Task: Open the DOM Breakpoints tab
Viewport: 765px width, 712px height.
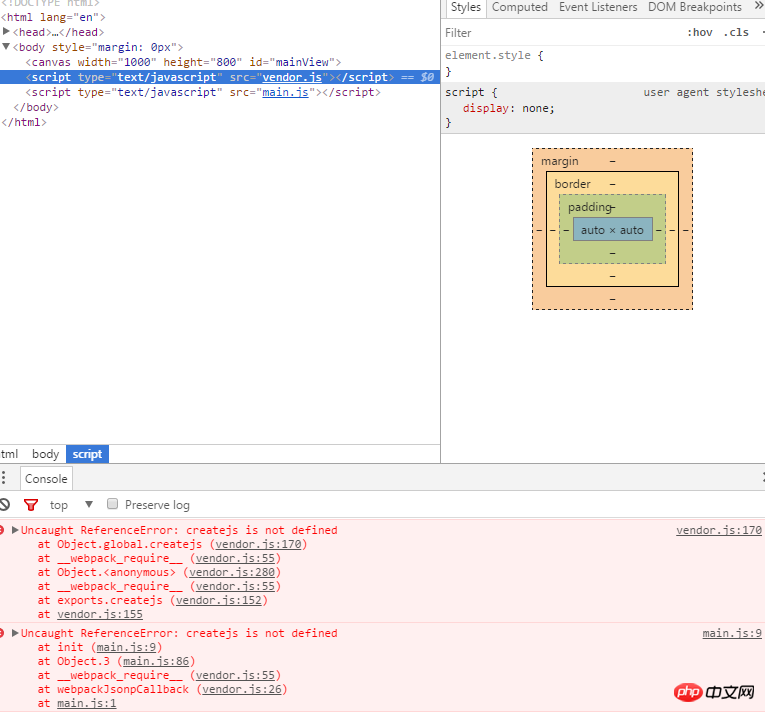Action: pyautogui.click(x=695, y=7)
